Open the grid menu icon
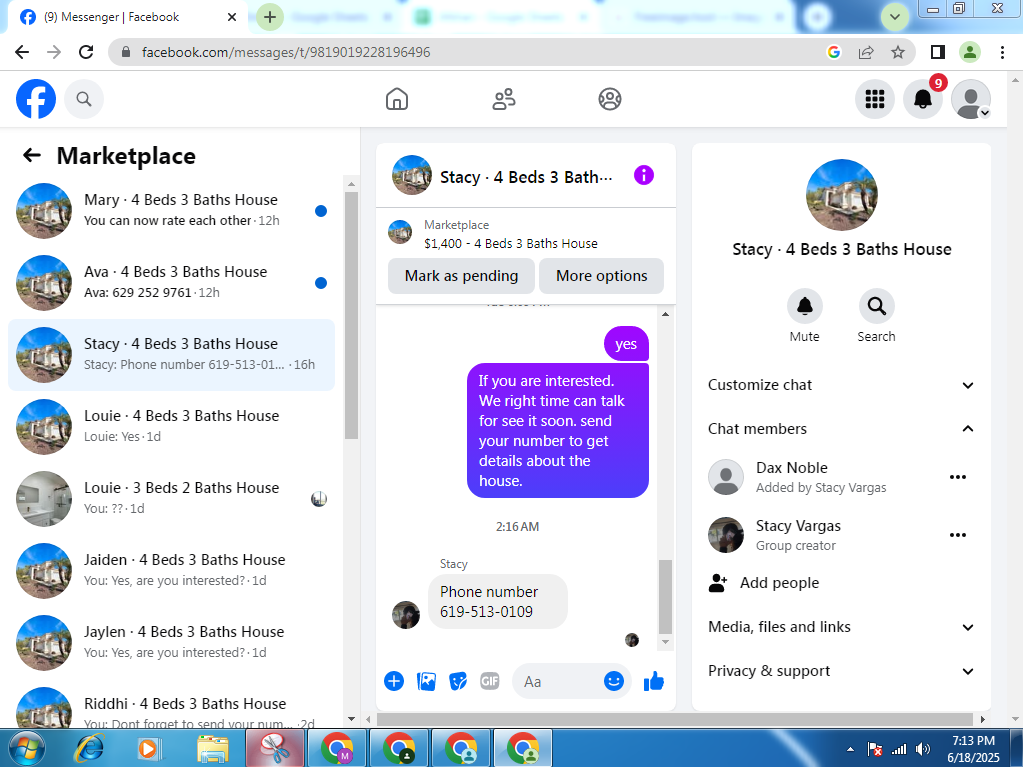Viewport: 1023px width, 767px height. pyautogui.click(x=875, y=99)
